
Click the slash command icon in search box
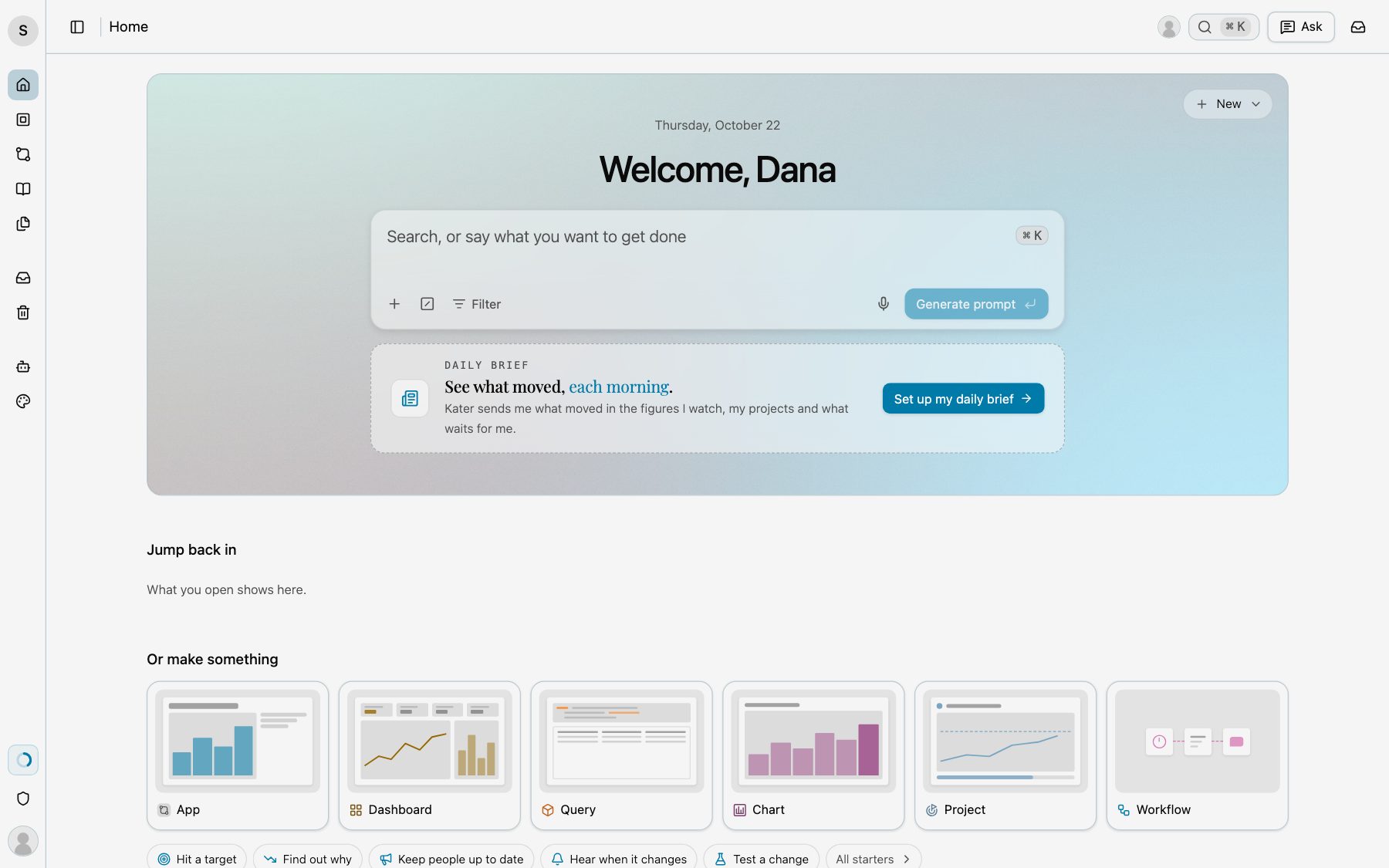pyautogui.click(x=427, y=304)
